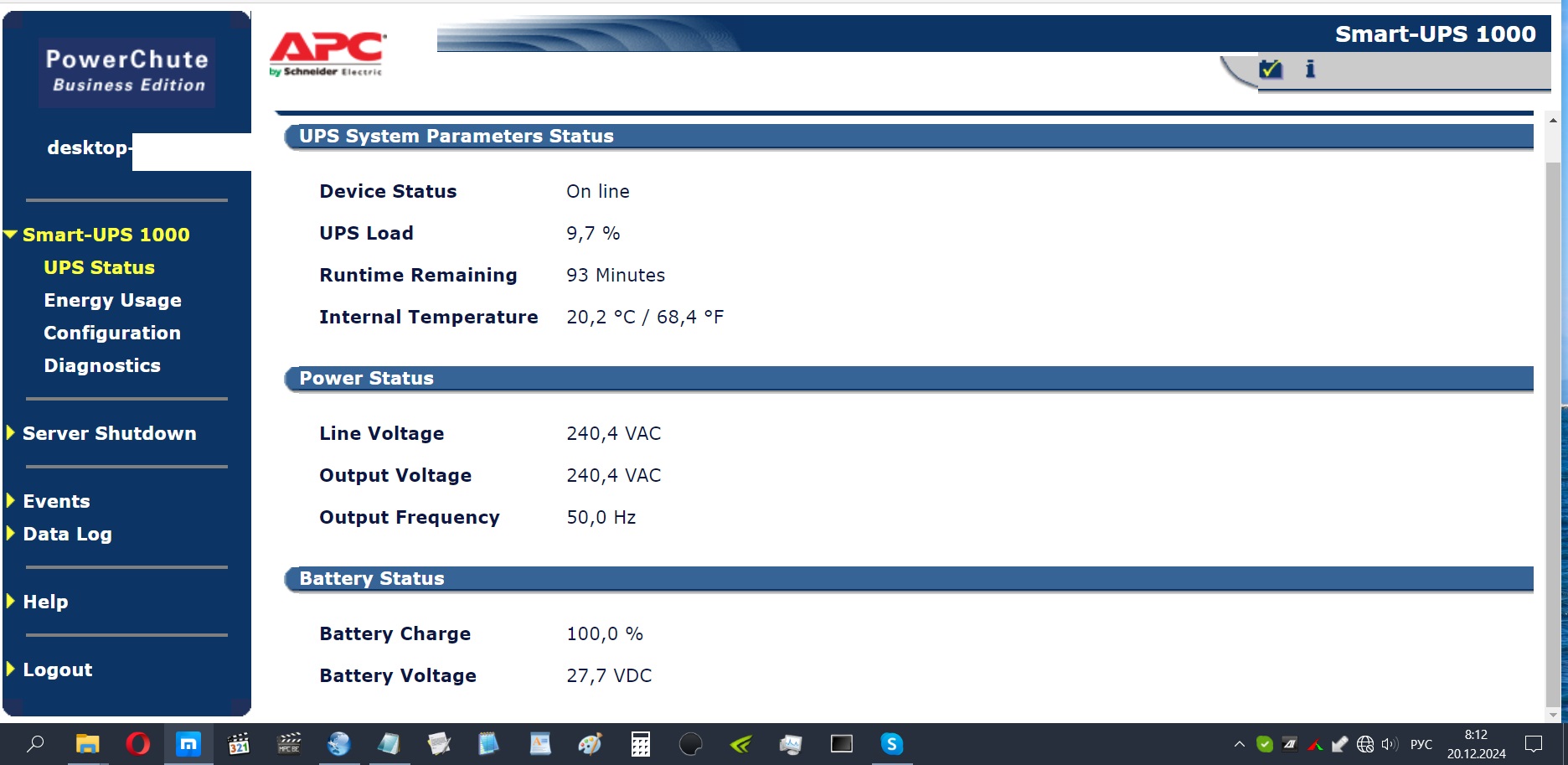Viewport: 1568px width, 765px height.
Task: Click the 'Device Status' label
Action: [388, 191]
